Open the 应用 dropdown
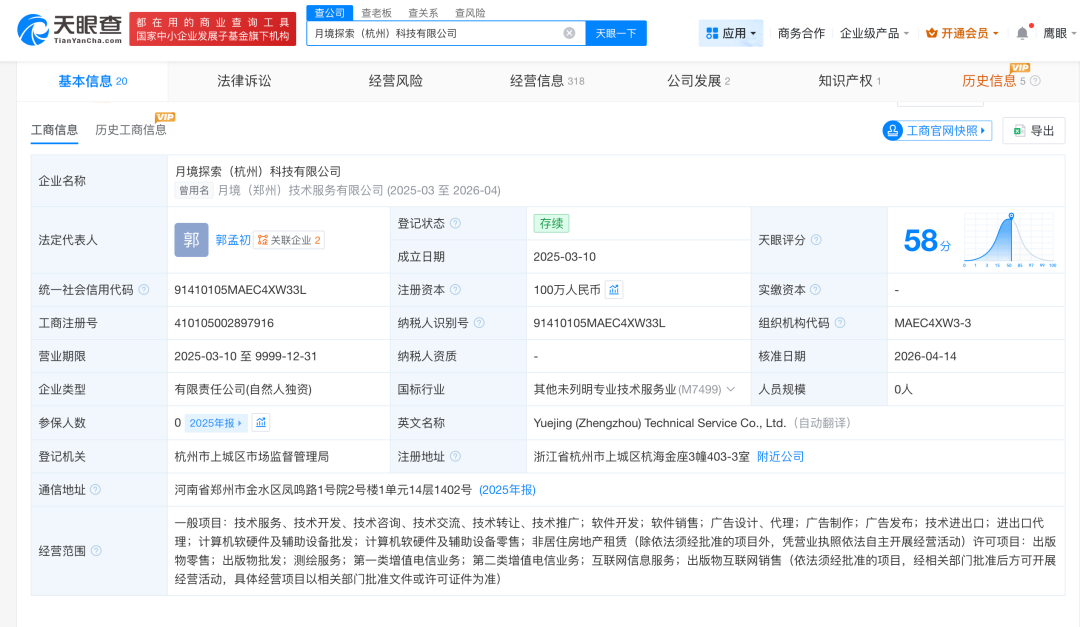Screen dimensions: 1080x627 tap(731, 33)
